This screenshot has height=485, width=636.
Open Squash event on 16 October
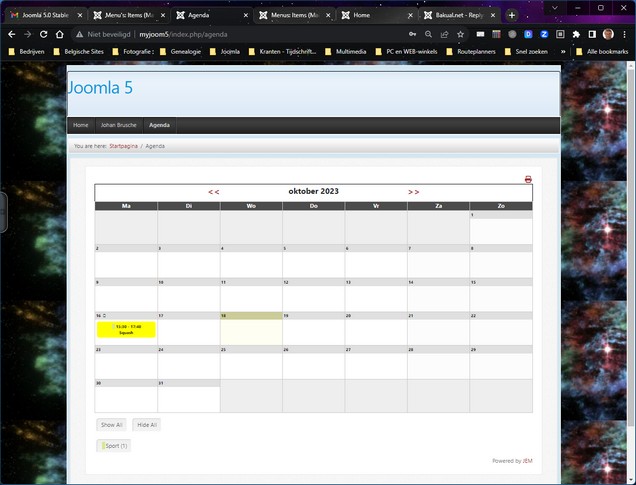click(x=126, y=333)
